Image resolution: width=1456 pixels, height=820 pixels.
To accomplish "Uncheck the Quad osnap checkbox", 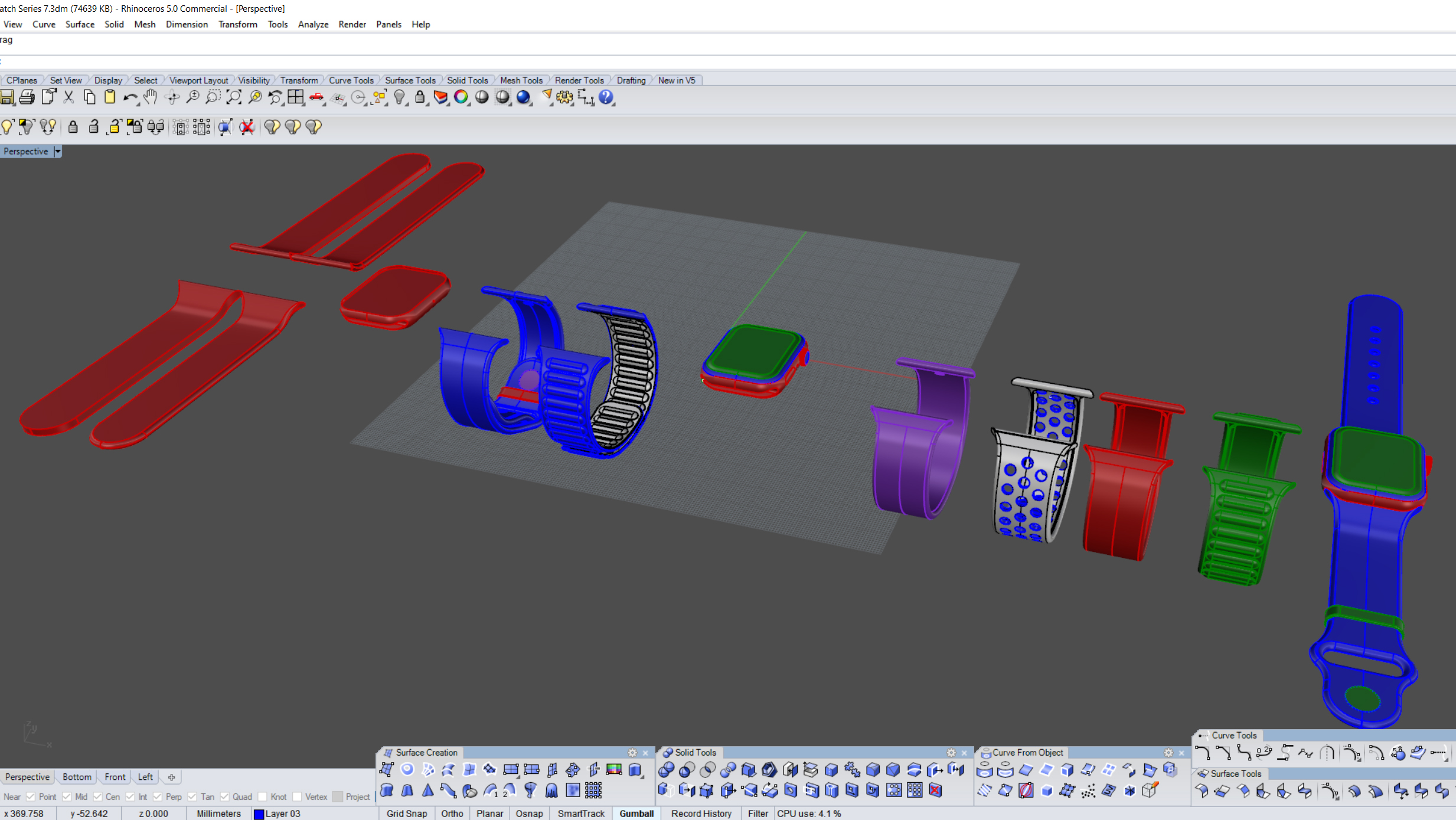I will 225,797.
